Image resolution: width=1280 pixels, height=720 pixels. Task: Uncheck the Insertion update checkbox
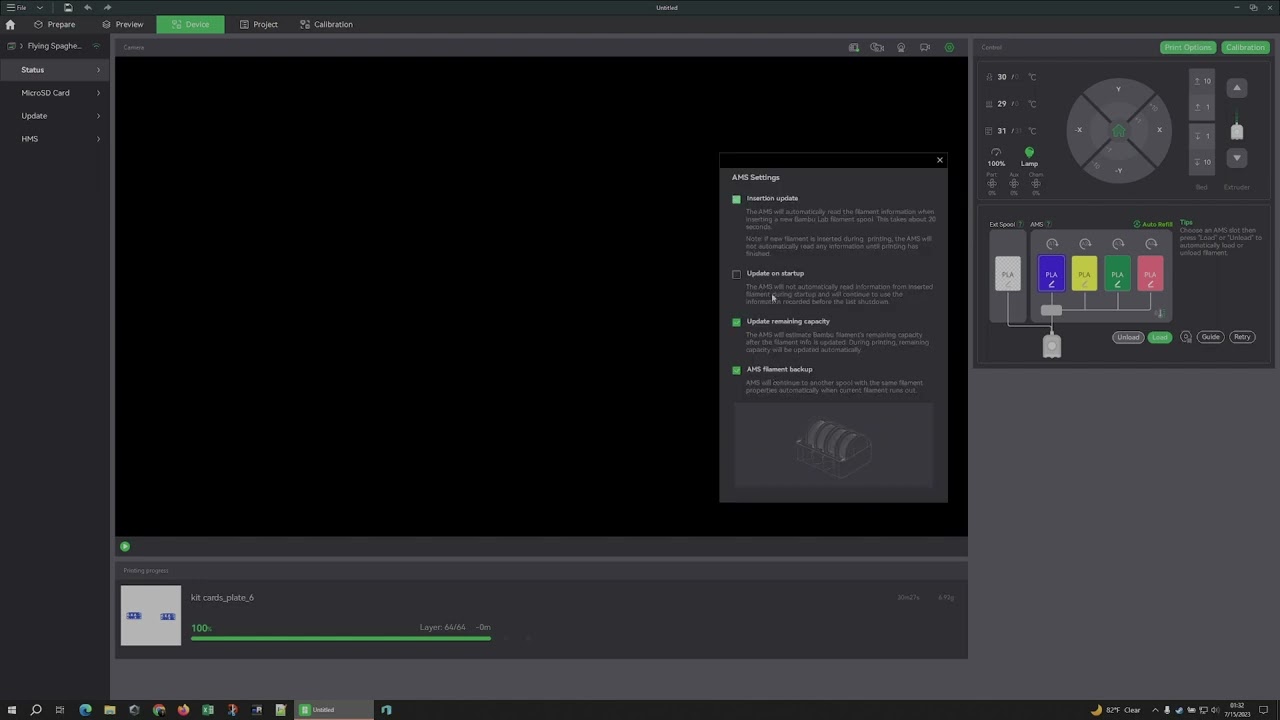(737, 199)
